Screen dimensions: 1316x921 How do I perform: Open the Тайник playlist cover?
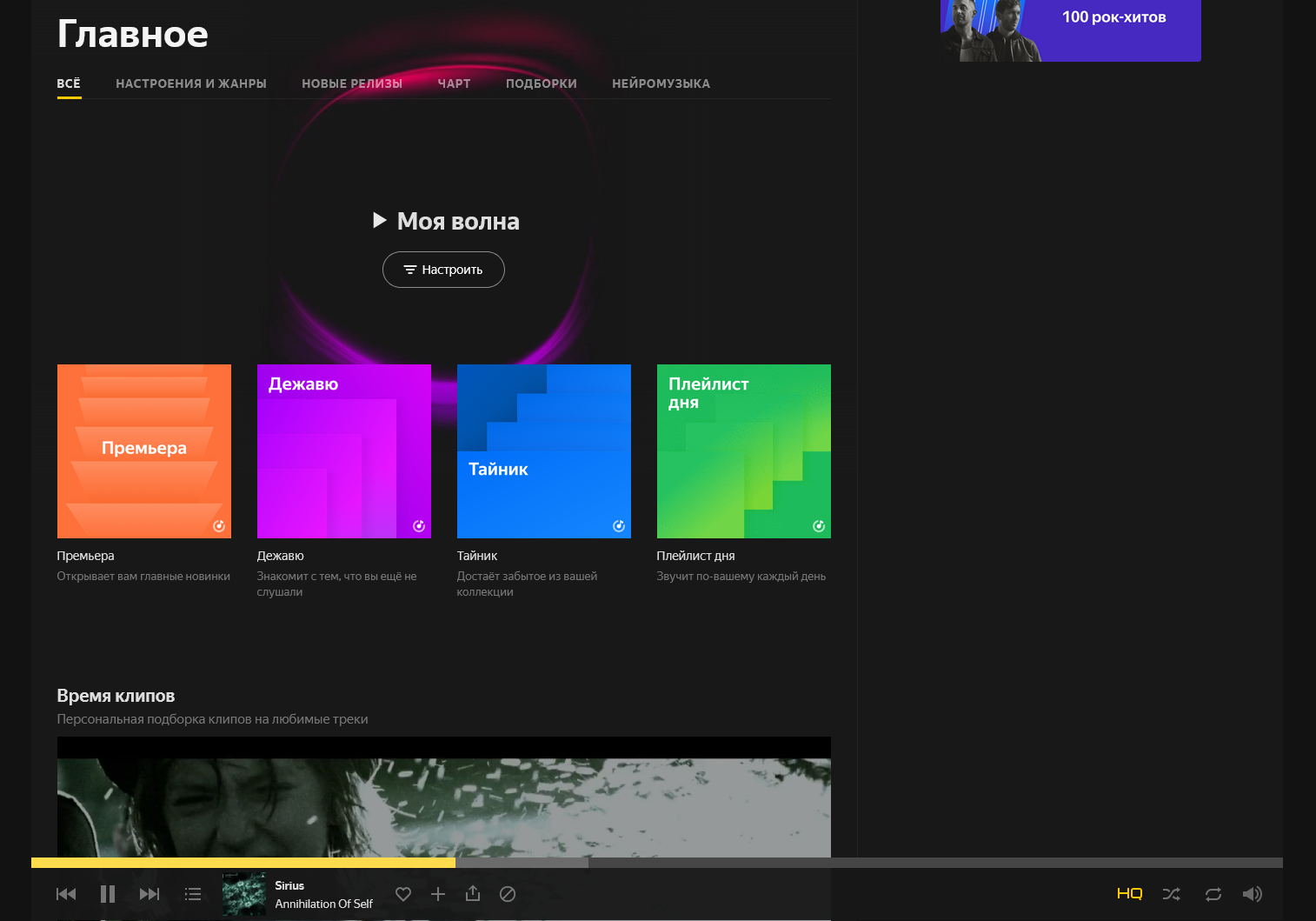[544, 451]
